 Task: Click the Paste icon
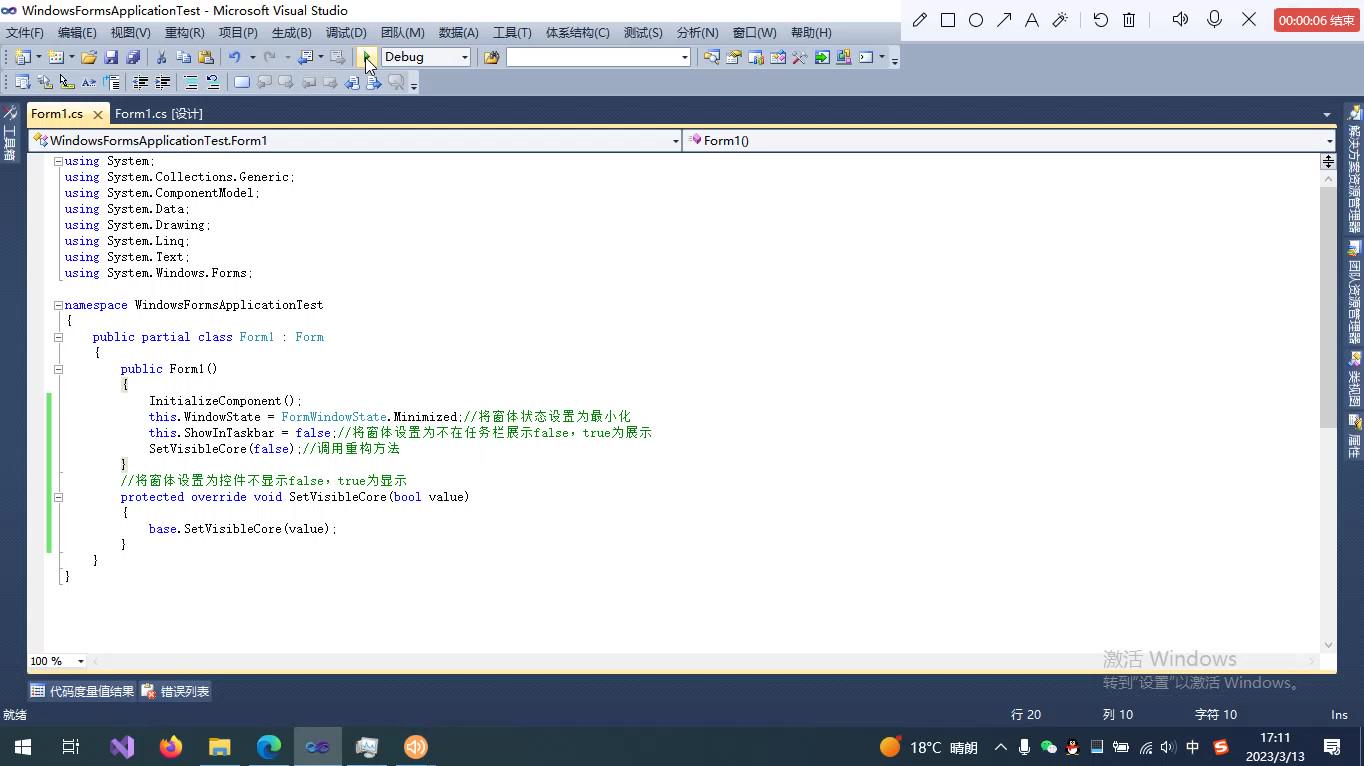tap(207, 57)
